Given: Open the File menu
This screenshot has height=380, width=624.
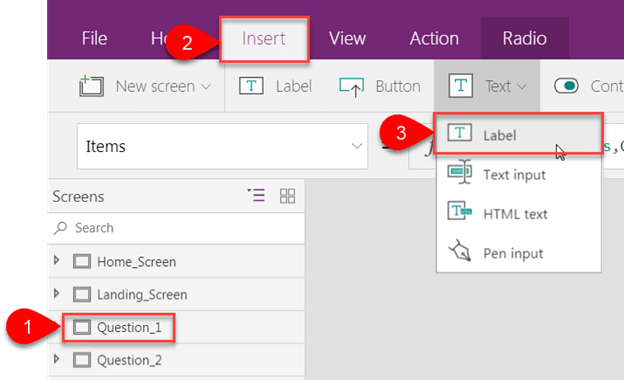Looking at the screenshot, I should 94,39.
